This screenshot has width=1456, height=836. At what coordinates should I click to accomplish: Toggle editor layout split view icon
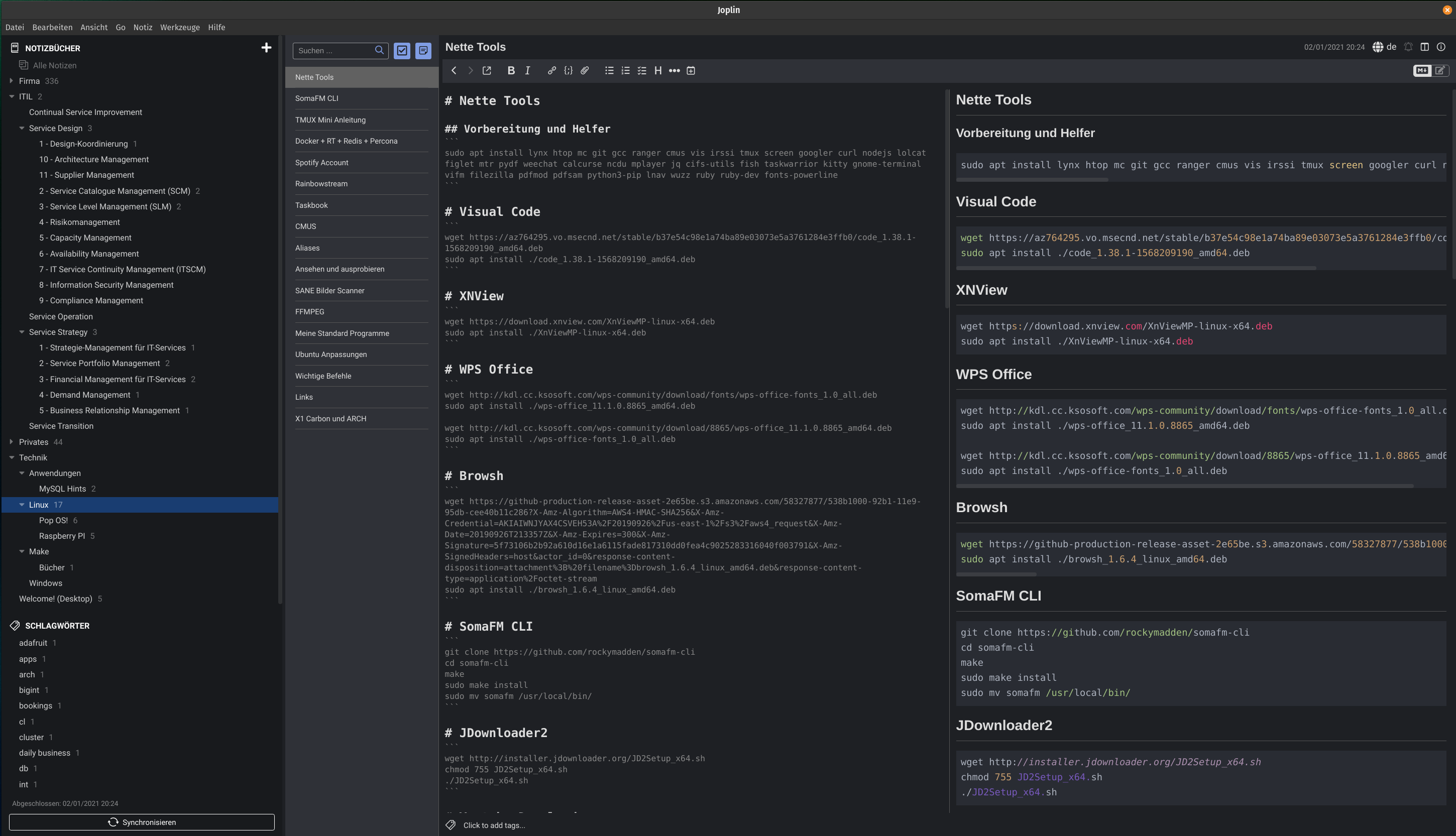coord(1424,47)
